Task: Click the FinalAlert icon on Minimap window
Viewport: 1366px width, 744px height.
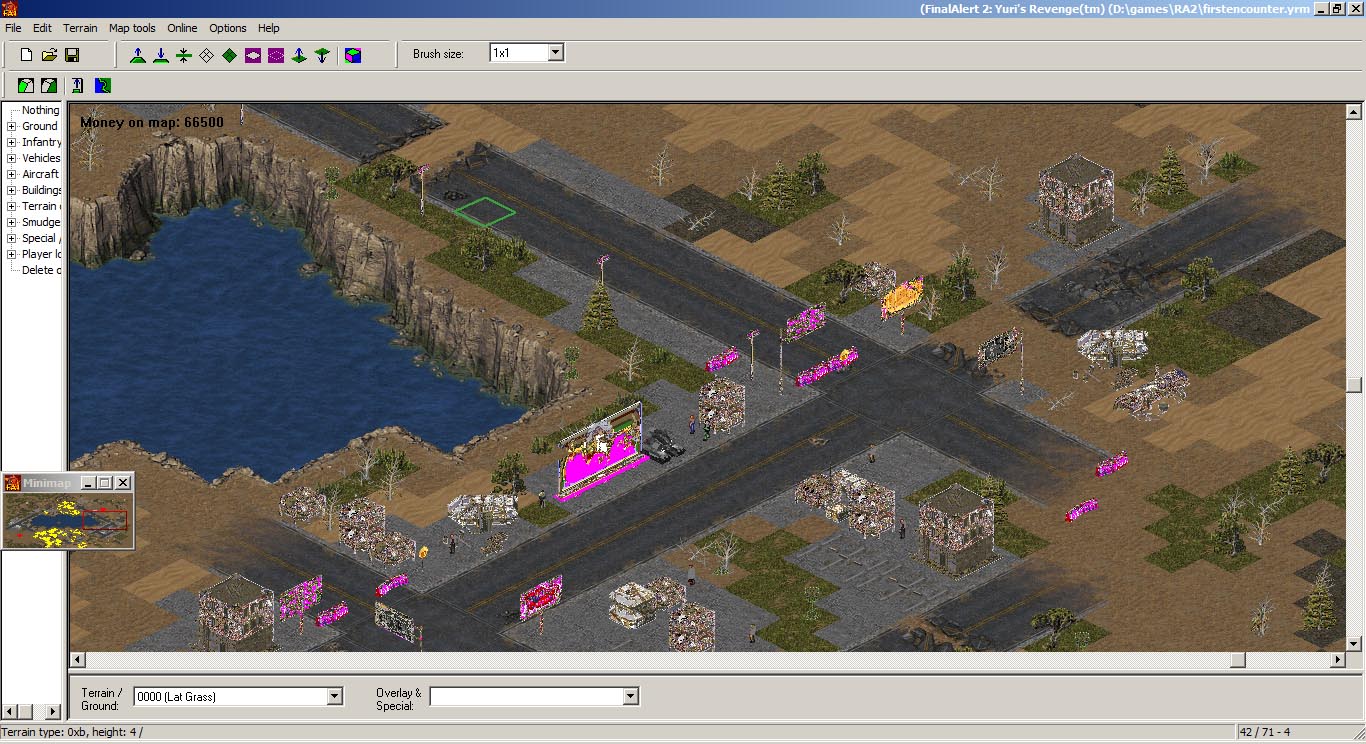Action: pos(13,483)
